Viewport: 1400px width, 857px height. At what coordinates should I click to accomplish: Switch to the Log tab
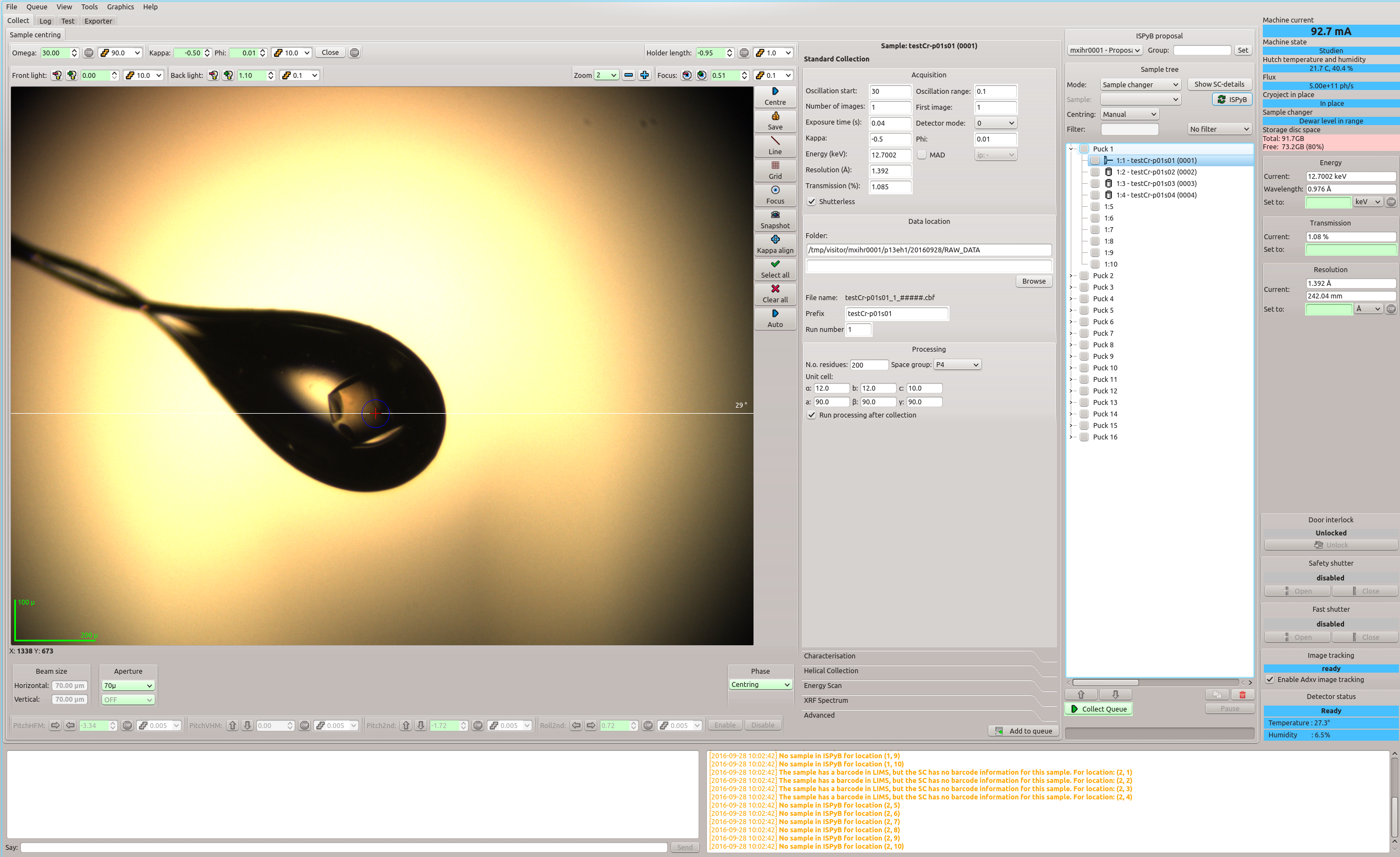45,21
